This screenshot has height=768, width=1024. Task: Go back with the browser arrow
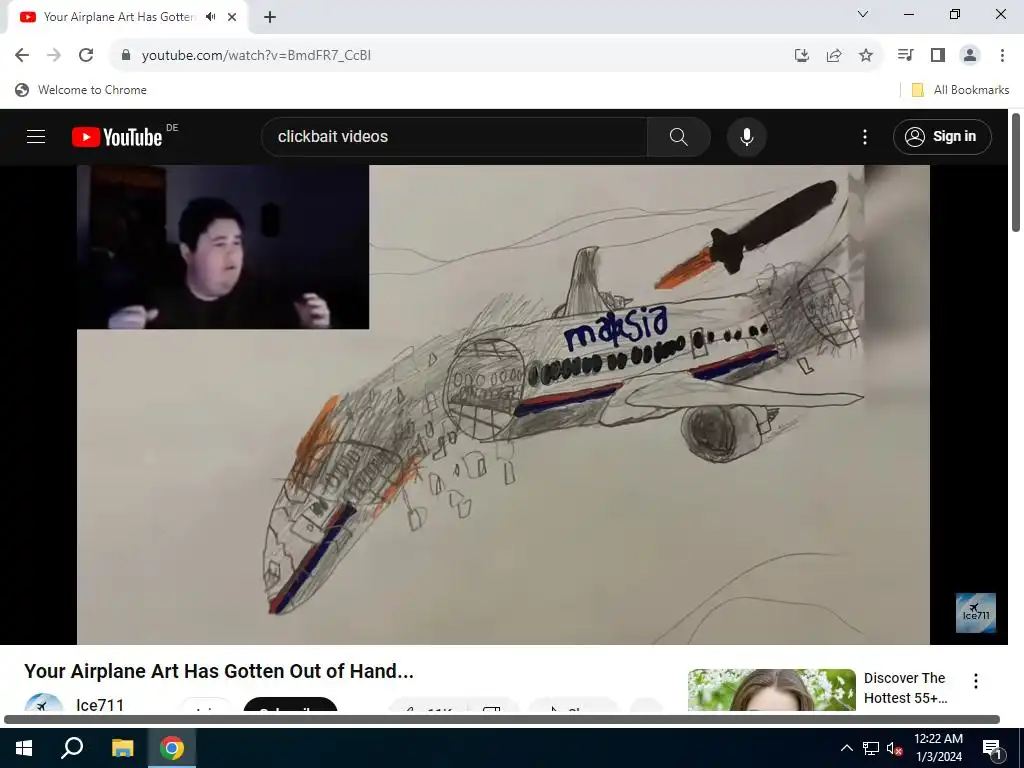click(22, 56)
